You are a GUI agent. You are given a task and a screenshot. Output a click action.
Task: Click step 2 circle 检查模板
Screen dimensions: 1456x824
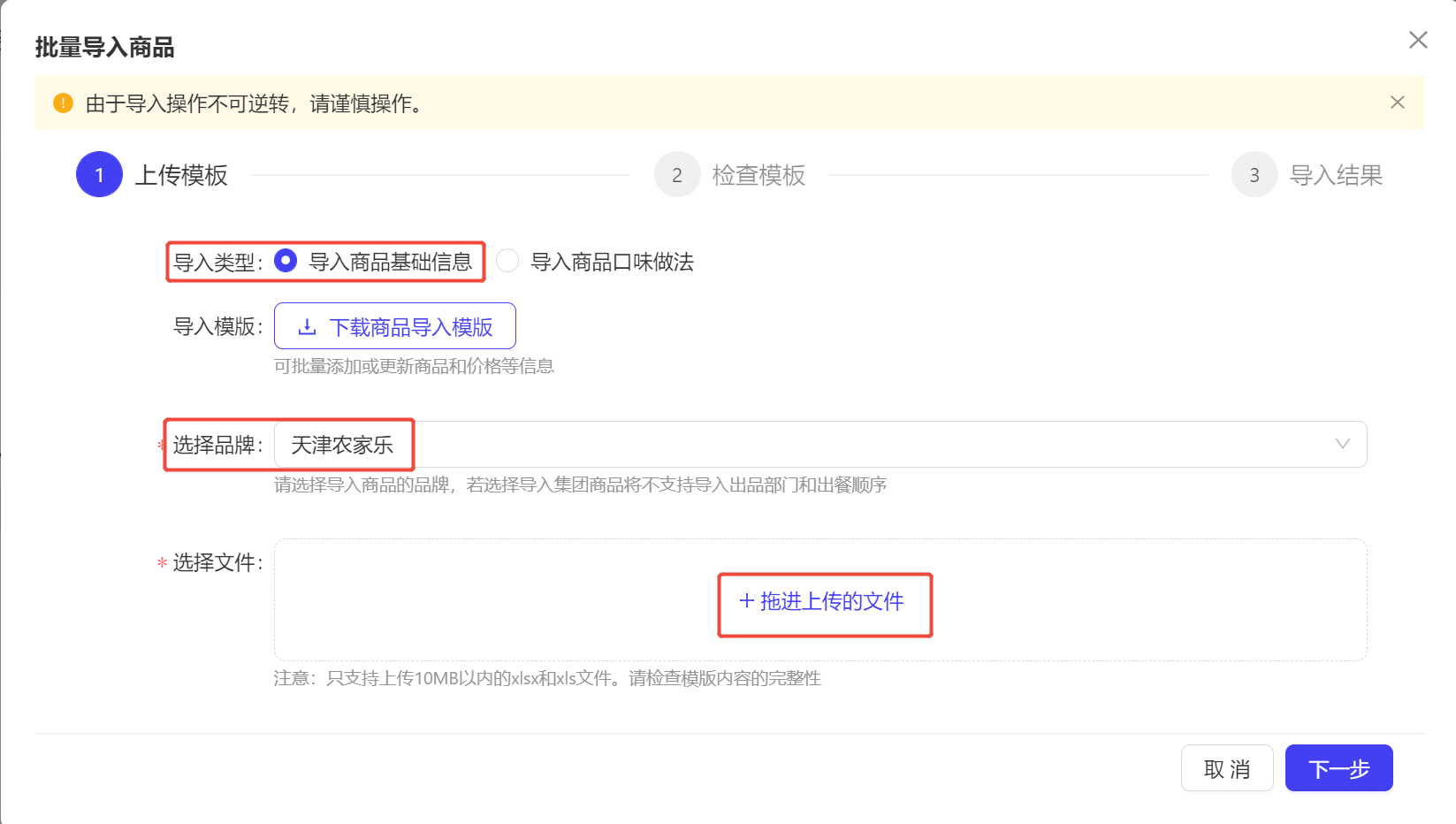point(677,174)
